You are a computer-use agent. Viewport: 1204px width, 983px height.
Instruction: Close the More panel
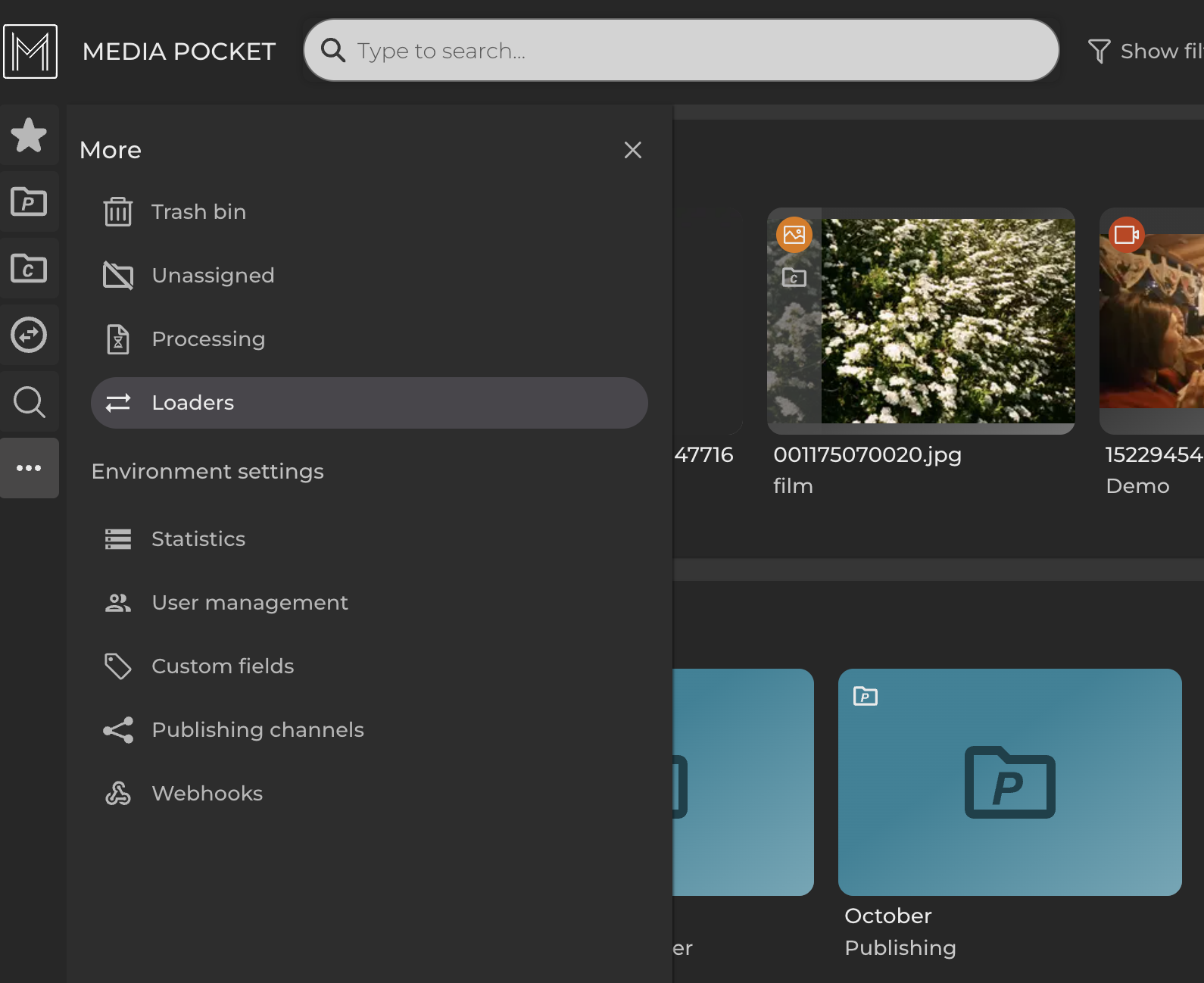coord(632,150)
